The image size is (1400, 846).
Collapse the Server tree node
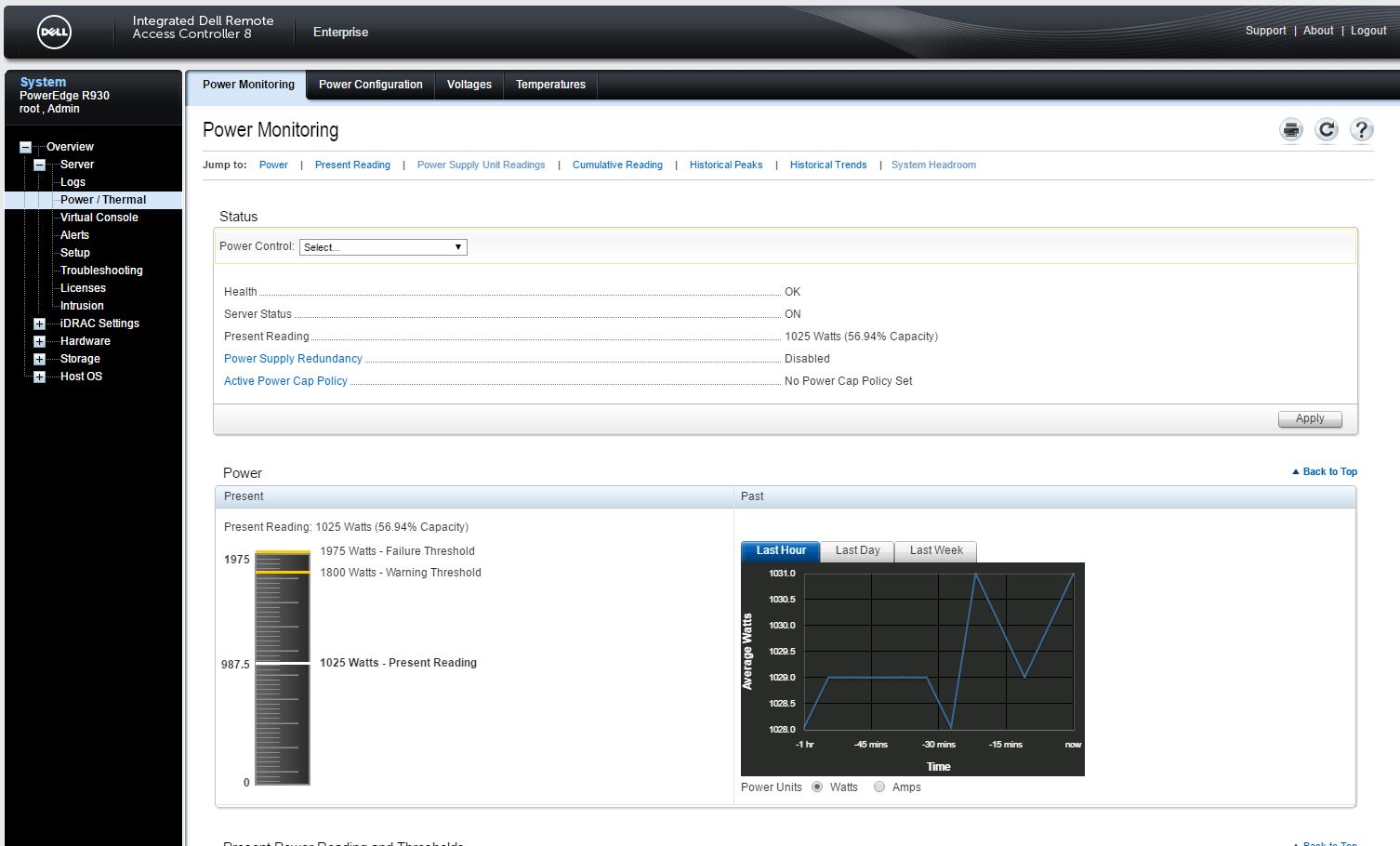[x=39, y=165]
